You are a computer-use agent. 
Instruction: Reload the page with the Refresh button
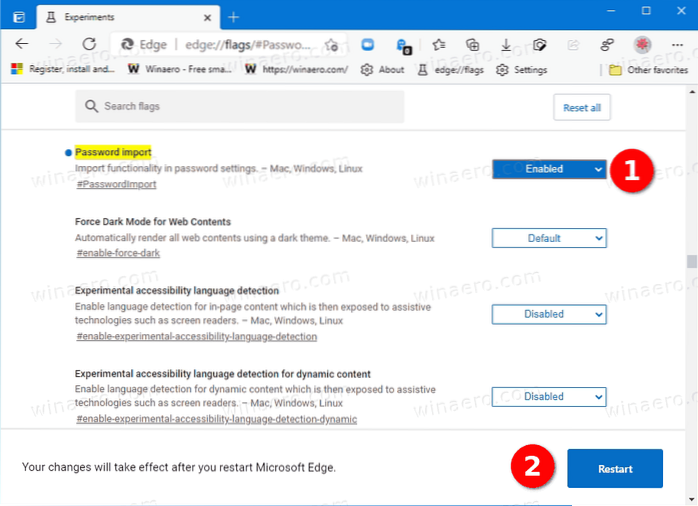[88, 44]
